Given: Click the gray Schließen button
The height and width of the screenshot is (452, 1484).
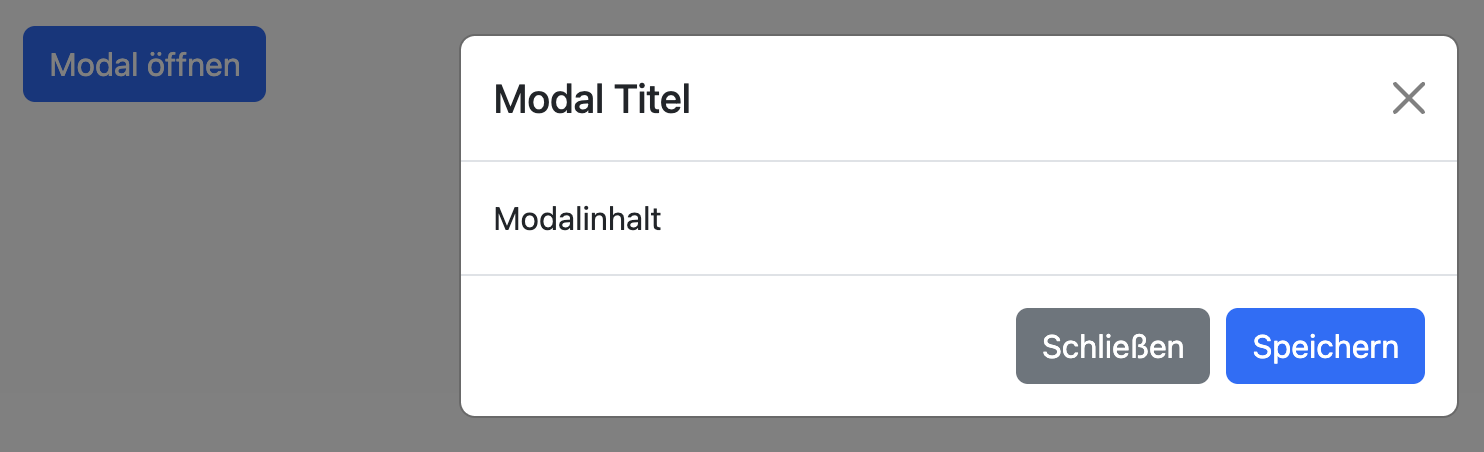Looking at the screenshot, I should pos(1112,346).
